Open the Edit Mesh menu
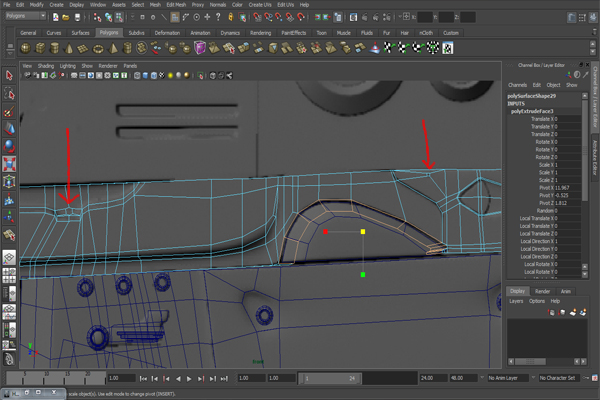Viewport: 600px width, 400px height. (x=176, y=5)
